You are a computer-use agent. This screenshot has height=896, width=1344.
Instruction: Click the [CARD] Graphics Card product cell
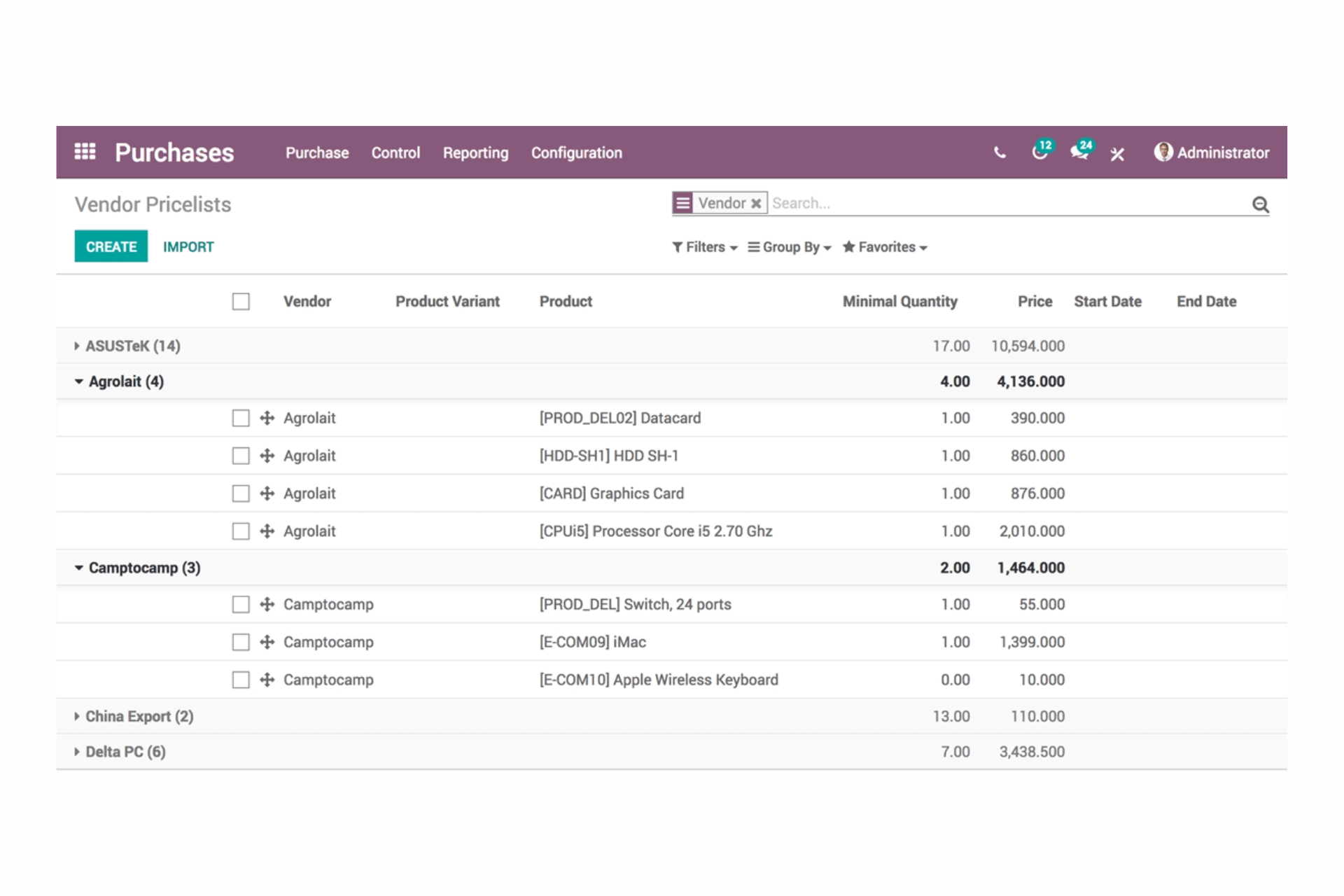[611, 493]
